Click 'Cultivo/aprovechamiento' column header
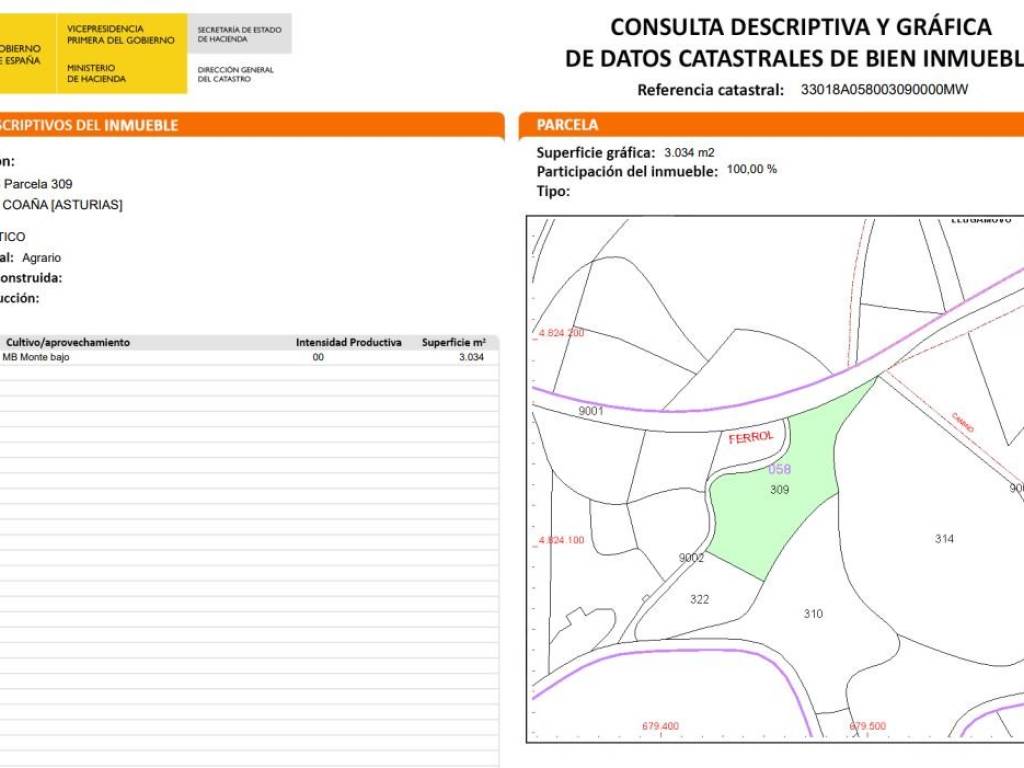 click(68, 342)
